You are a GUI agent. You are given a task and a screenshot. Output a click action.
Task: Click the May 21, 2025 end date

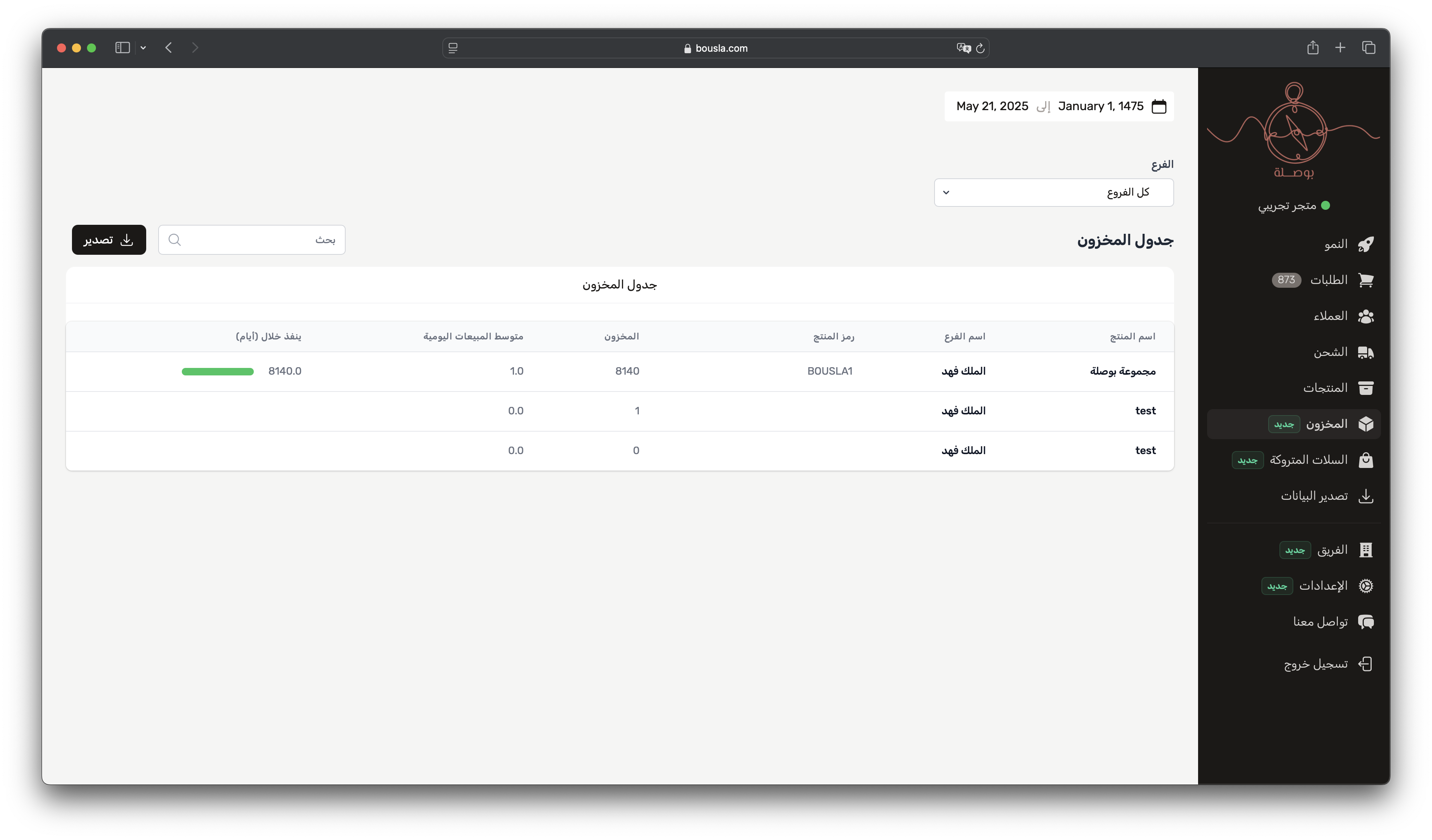(x=992, y=106)
